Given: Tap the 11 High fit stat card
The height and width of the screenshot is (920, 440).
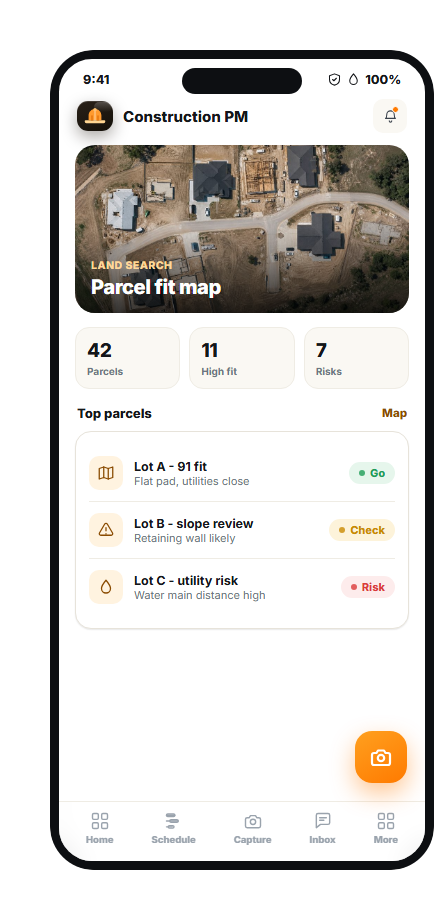Looking at the screenshot, I should (x=242, y=358).
